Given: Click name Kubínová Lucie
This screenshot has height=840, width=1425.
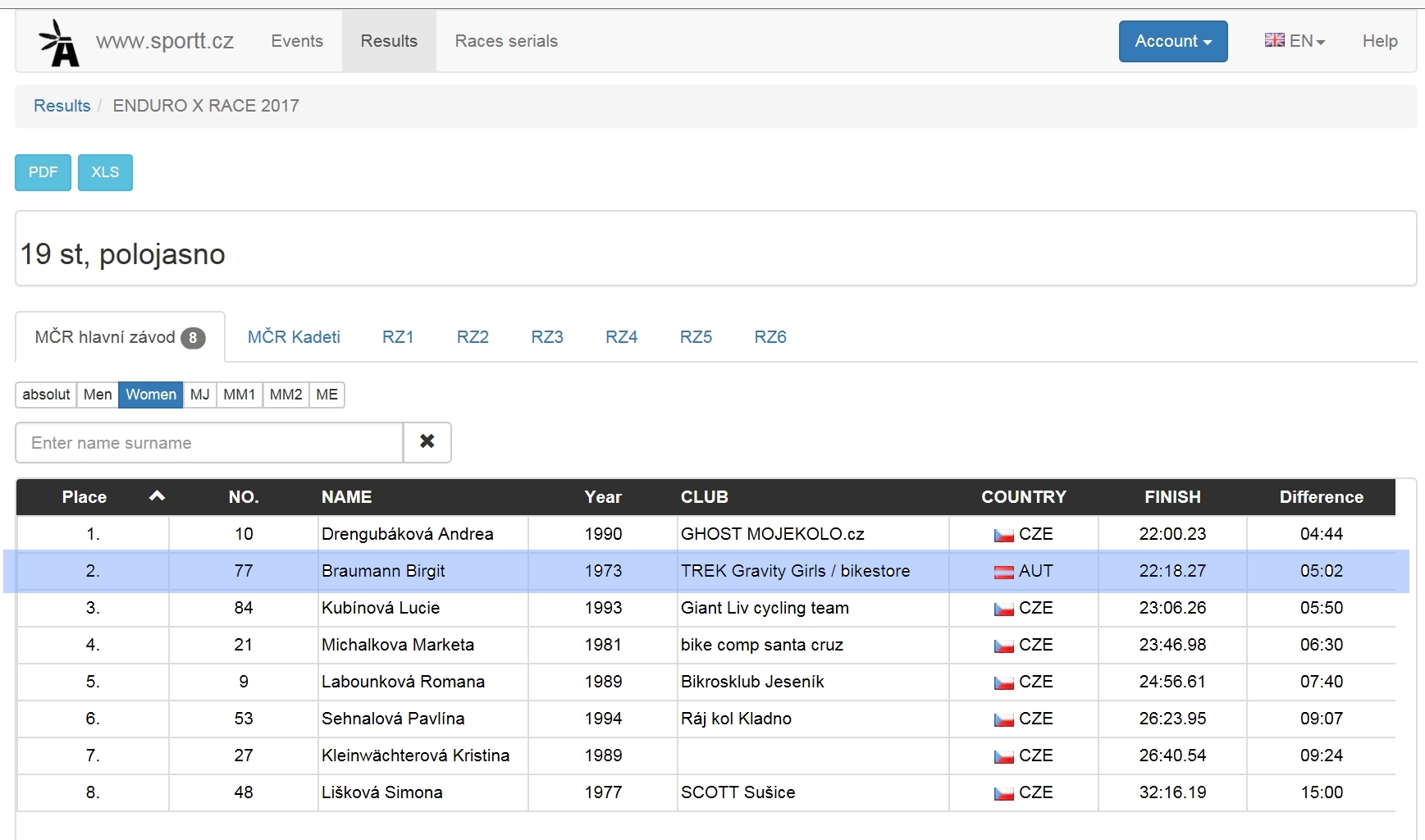Looking at the screenshot, I should point(381,608).
